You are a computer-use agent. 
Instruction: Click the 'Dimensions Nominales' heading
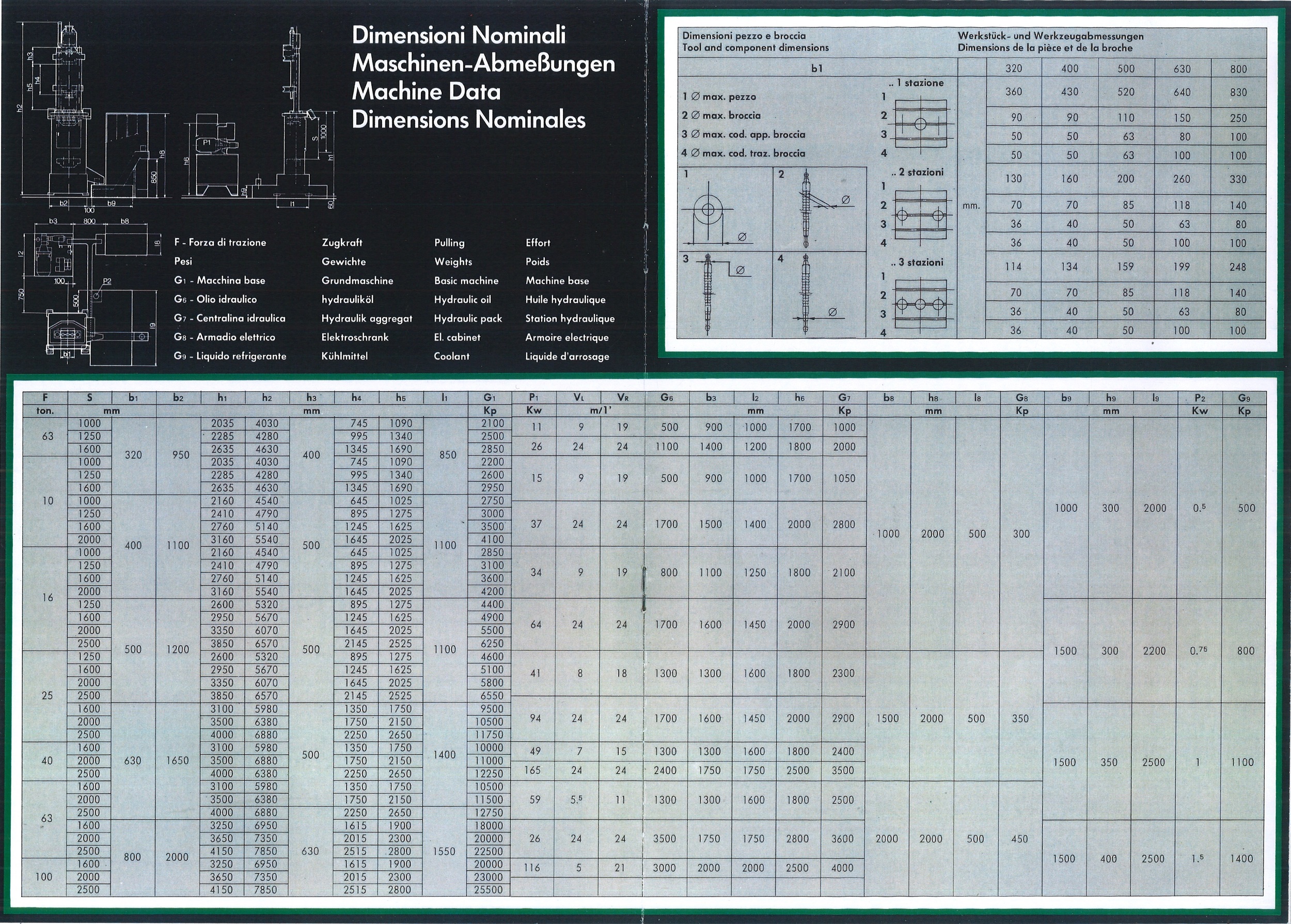468,119
